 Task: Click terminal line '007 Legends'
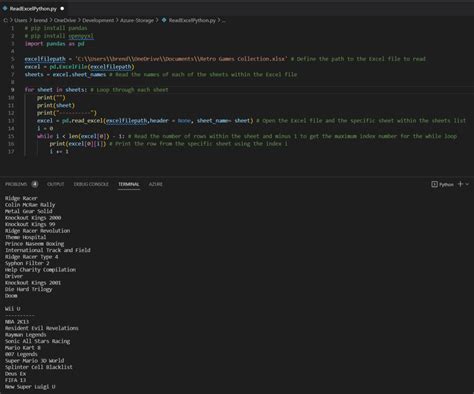point(21,354)
